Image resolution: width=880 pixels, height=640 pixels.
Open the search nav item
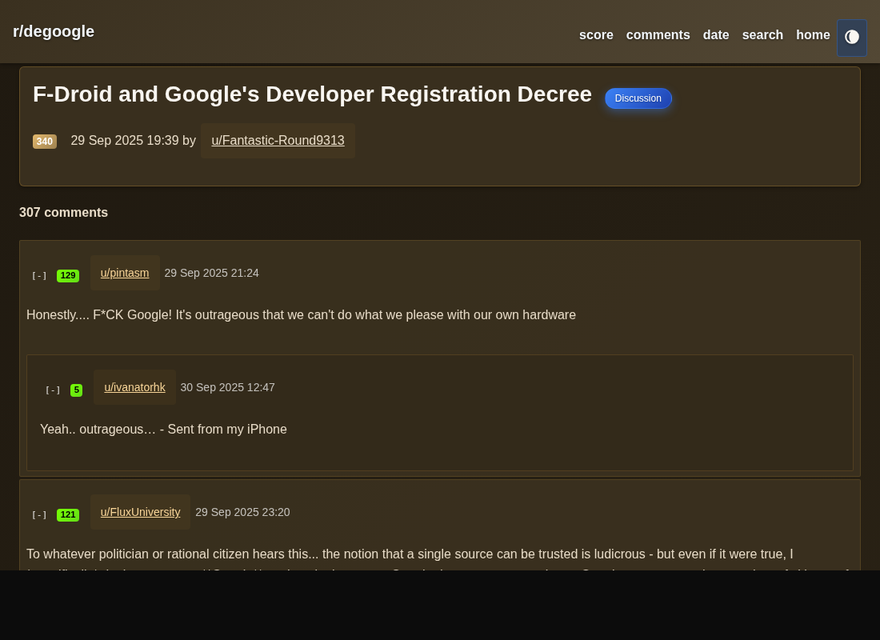(x=762, y=35)
